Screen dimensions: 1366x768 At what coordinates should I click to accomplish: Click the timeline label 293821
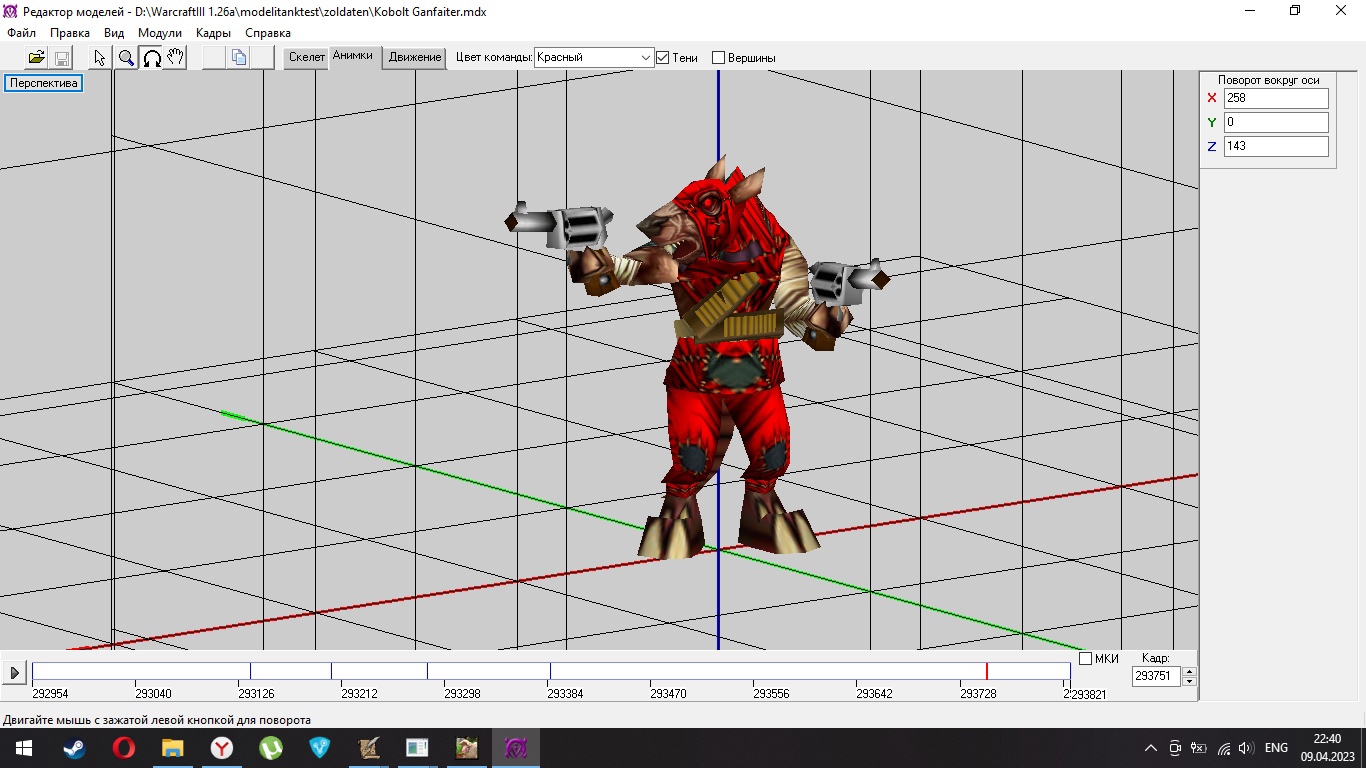tap(1089, 695)
